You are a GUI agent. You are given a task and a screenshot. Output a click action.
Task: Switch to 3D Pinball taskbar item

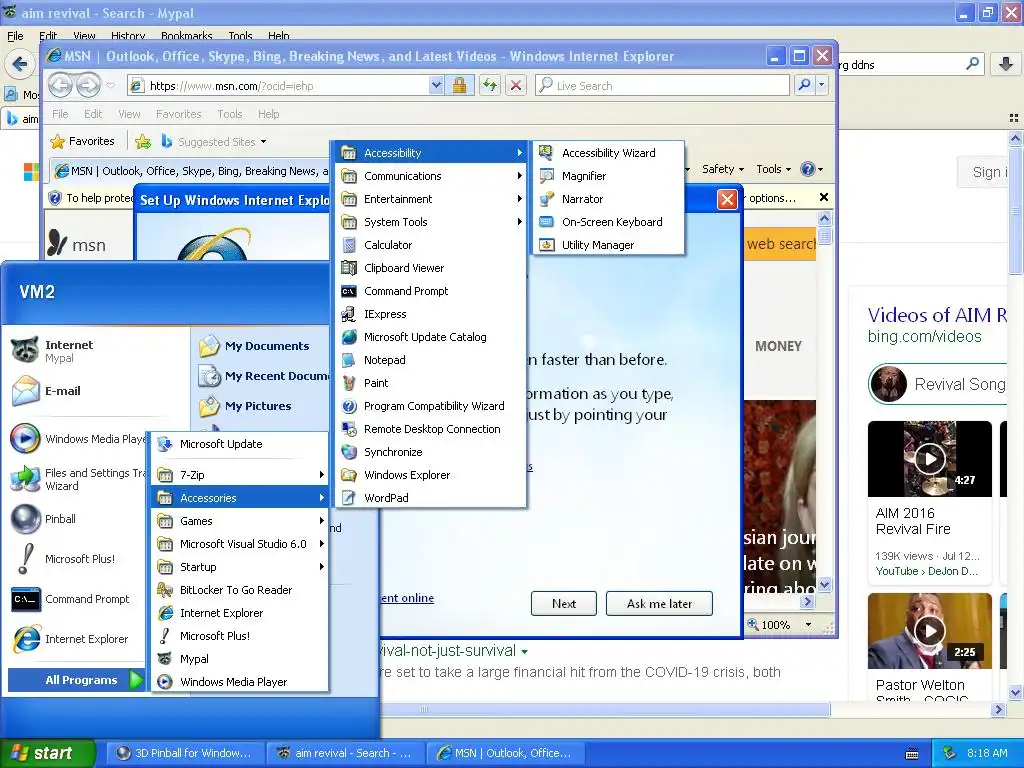click(x=185, y=753)
